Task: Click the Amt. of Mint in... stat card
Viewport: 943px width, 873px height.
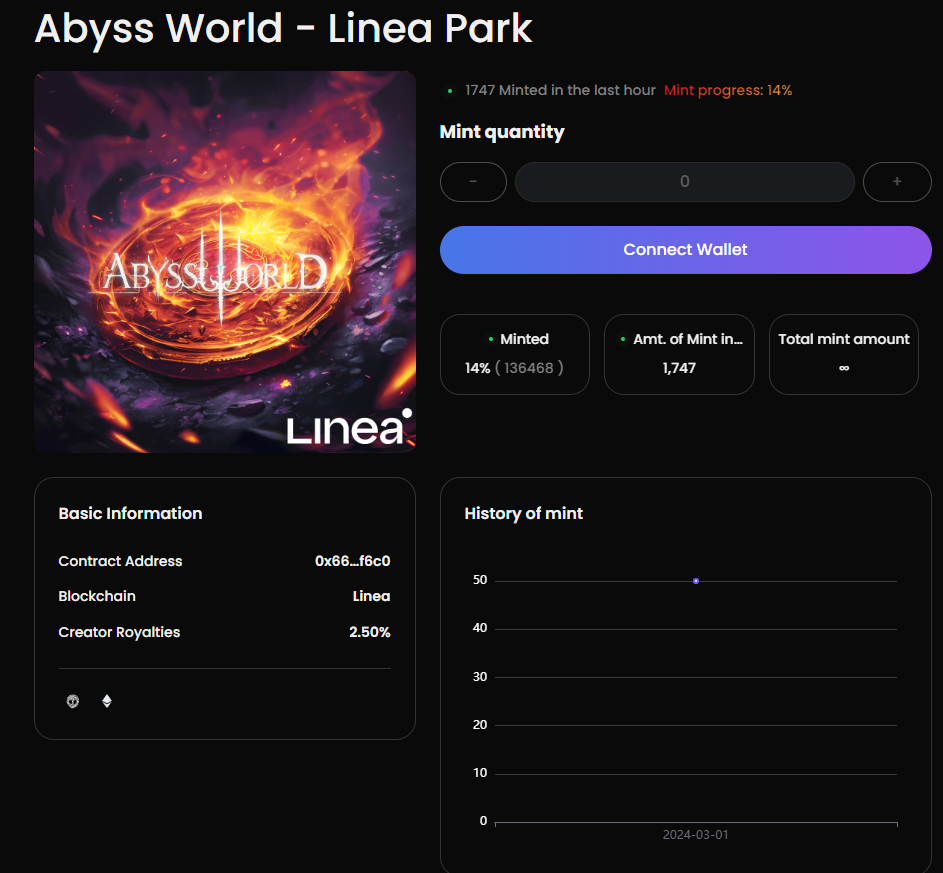Action: pos(679,355)
